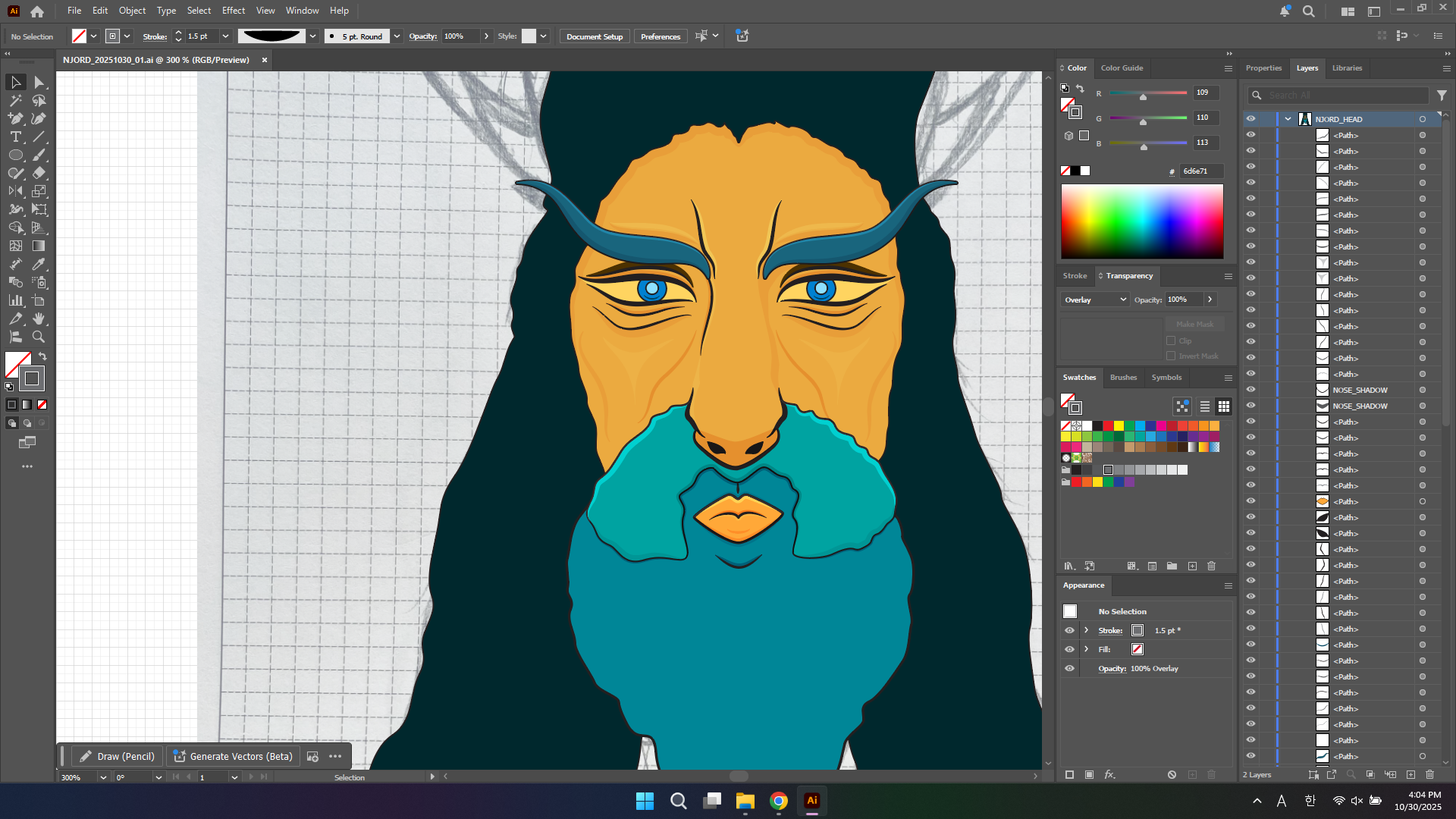Open the Effect menu
The height and width of the screenshot is (819, 1456).
click(x=233, y=11)
